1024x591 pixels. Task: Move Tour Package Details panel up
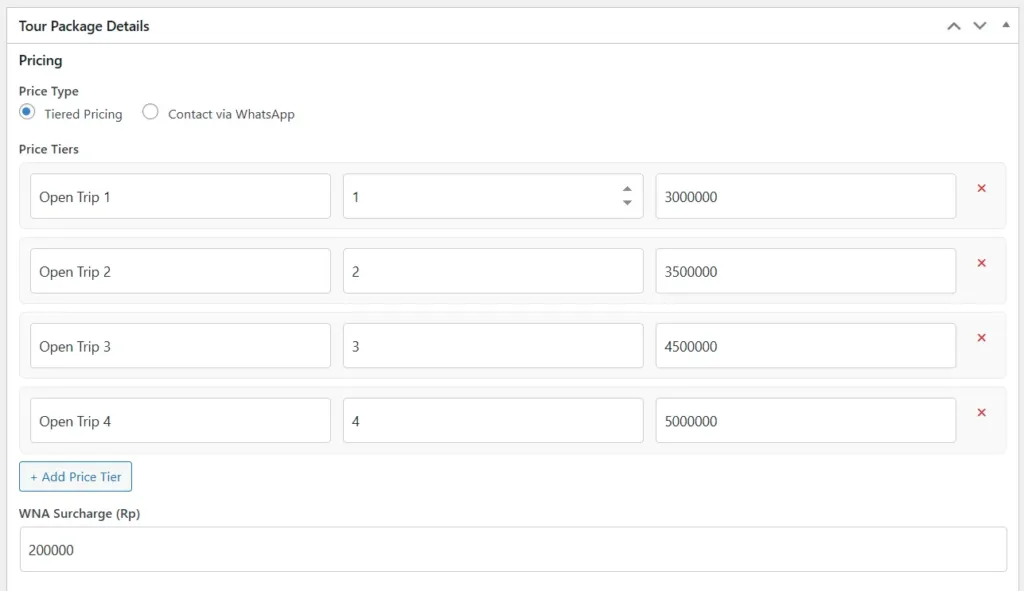click(x=954, y=26)
